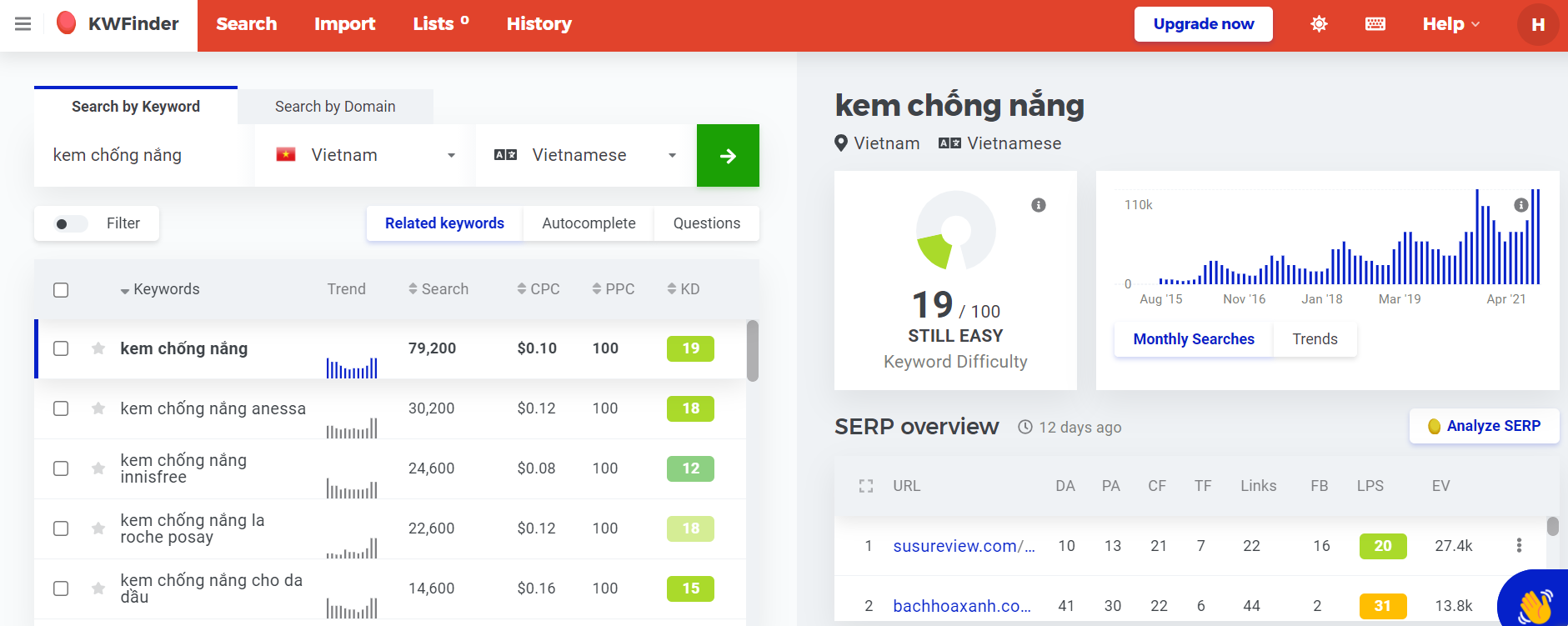The width and height of the screenshot is (1568, 626).
Task: Click the keyword difficulty gauge chart
Action: (955, 231)
